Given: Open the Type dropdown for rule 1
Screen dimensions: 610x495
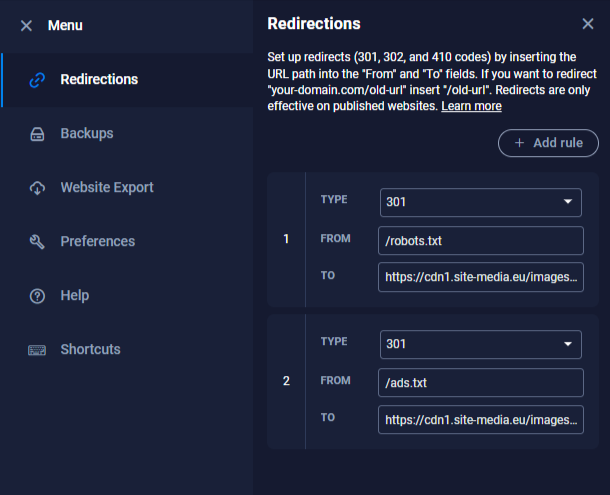Looking at the screenshot, I should tap(480, 201).
